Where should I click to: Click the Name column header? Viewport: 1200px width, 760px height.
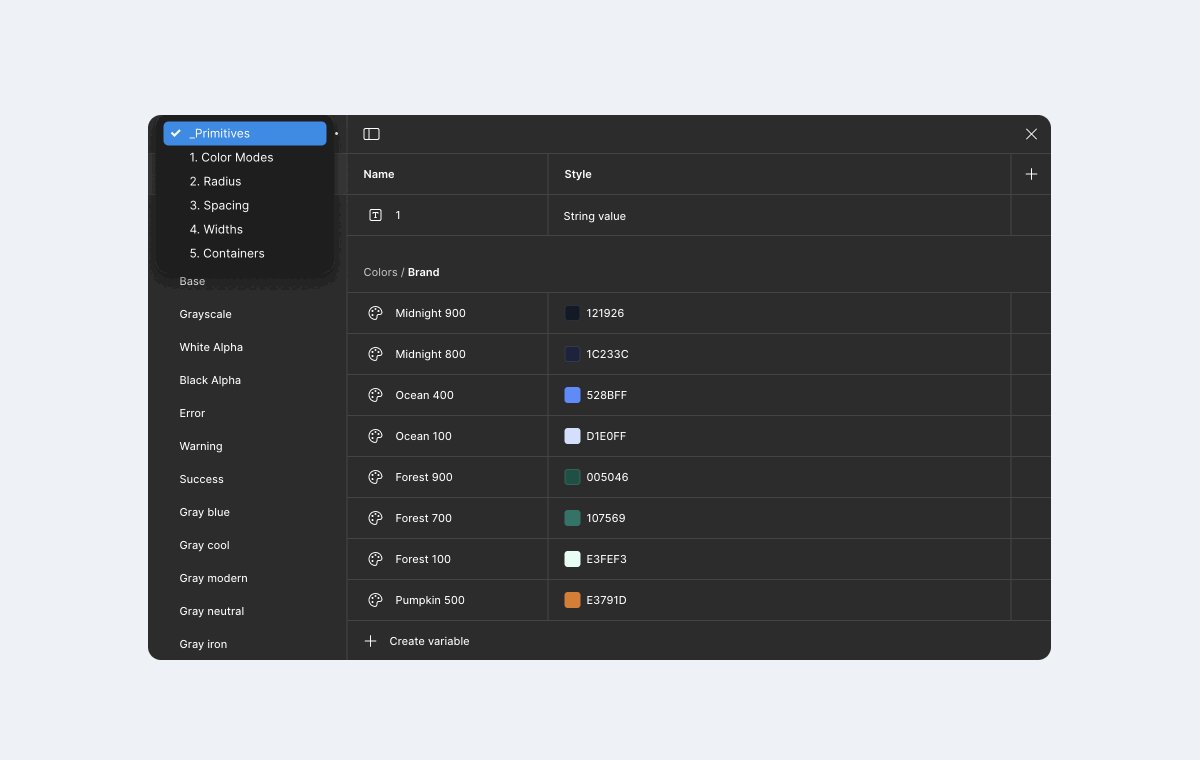coord(379,174)
